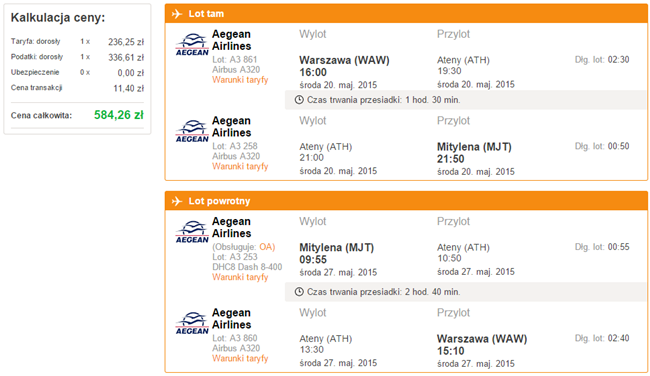Click the Mitylena (MJT) 21:50 arrival
650x376 pixels.
[x=474, y=153]
